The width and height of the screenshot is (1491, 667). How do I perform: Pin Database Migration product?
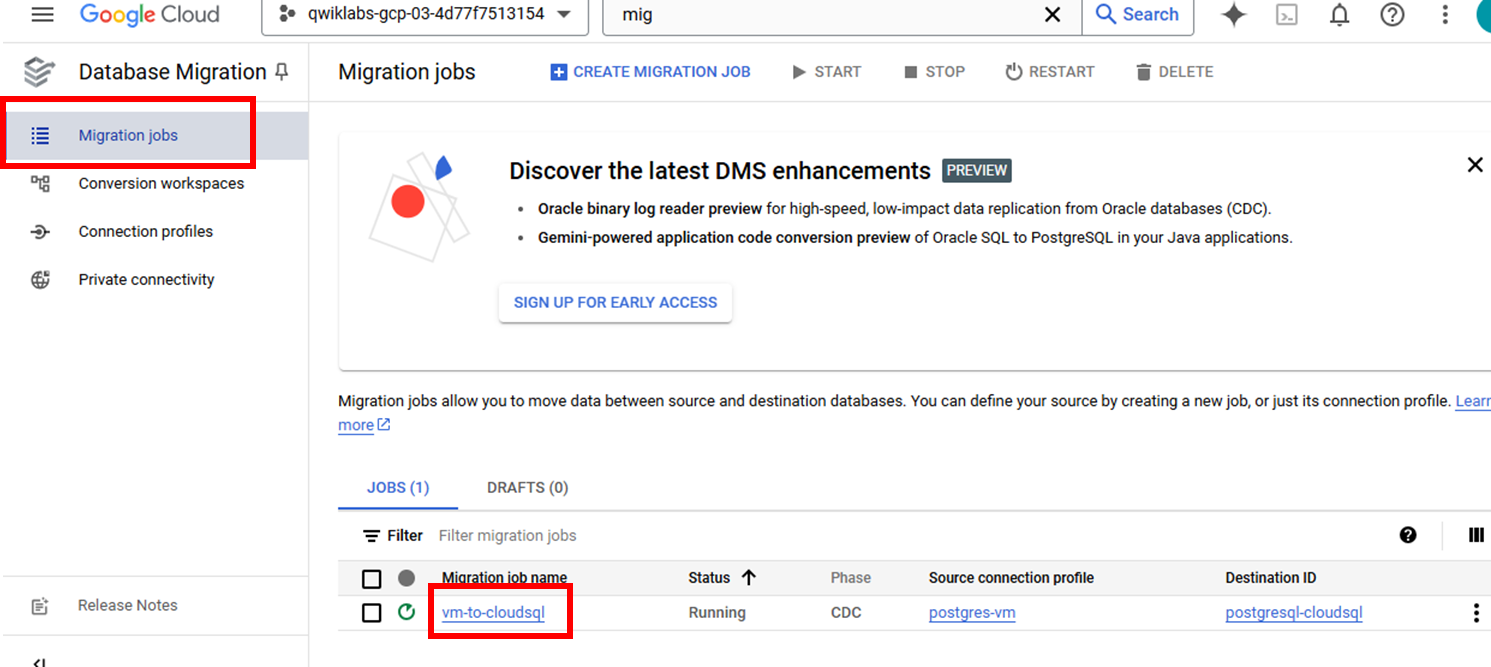(282, 71)
